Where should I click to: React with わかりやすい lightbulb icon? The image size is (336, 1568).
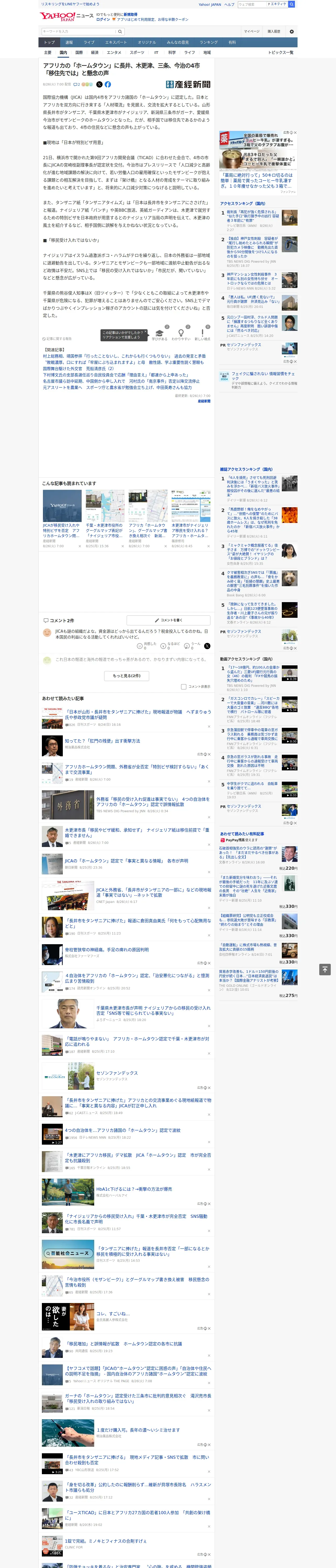tap(181, 333)
